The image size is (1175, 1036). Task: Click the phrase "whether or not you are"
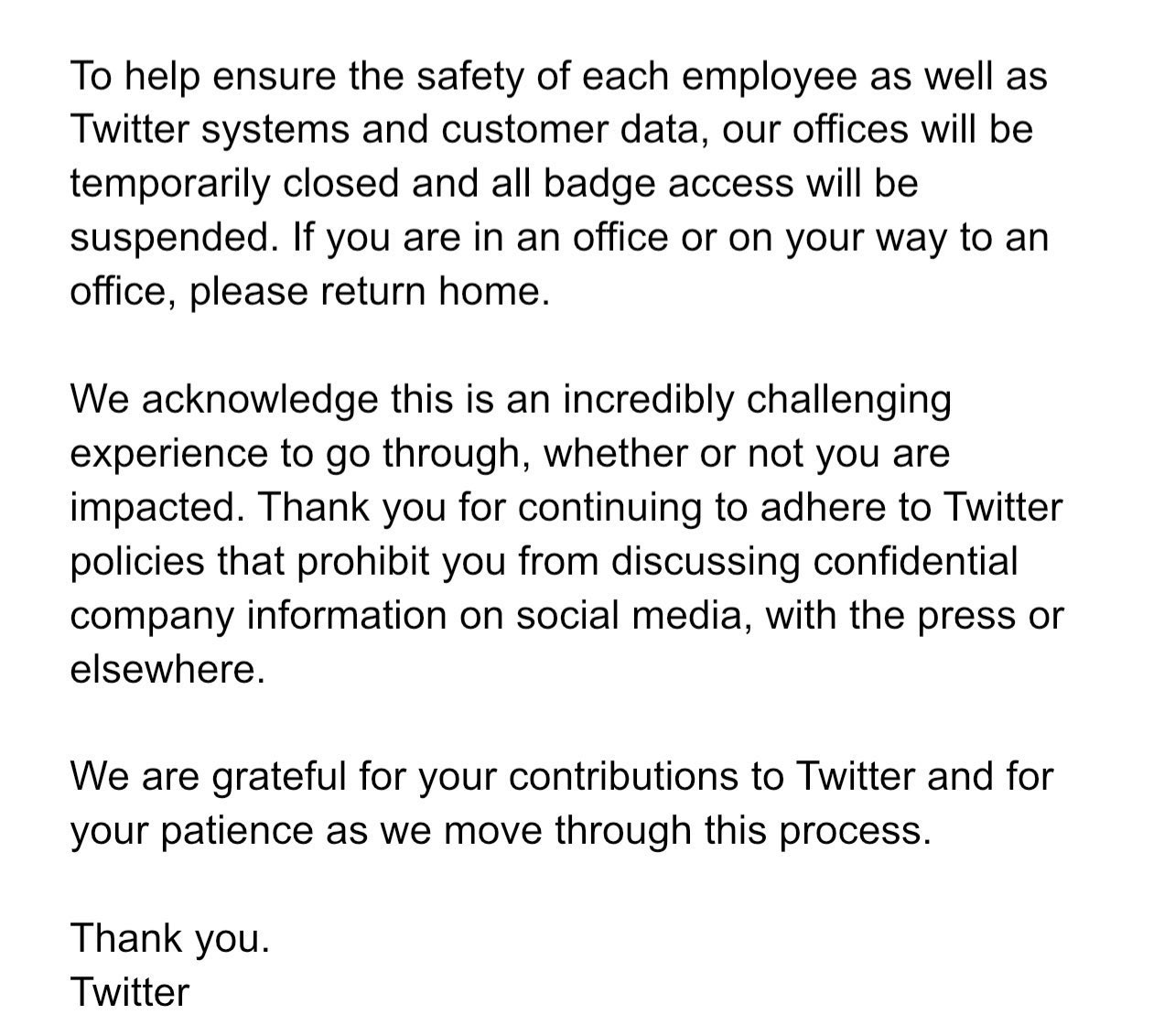click(747, 453)
